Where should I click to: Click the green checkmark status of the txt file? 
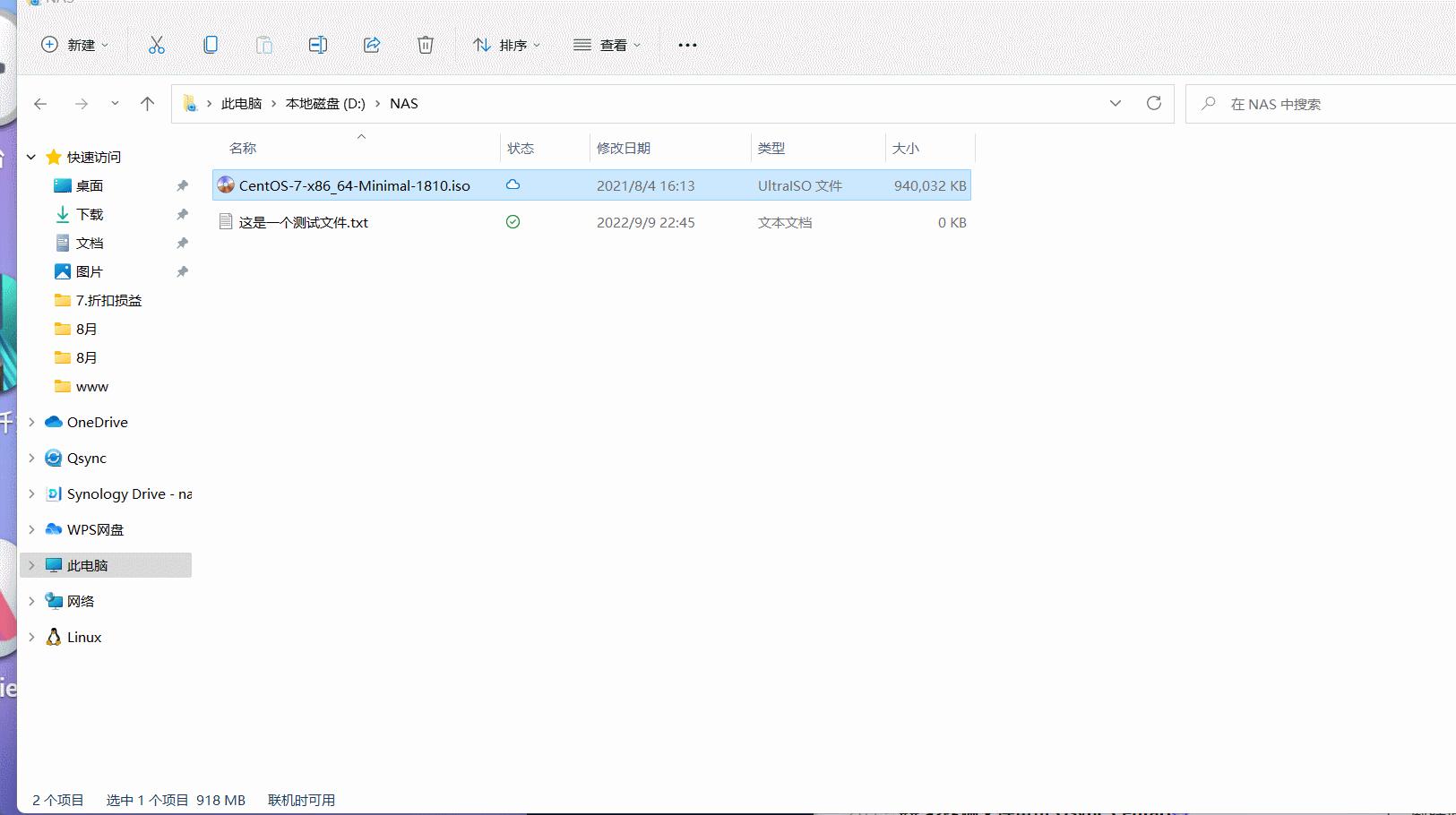[513, 222]
